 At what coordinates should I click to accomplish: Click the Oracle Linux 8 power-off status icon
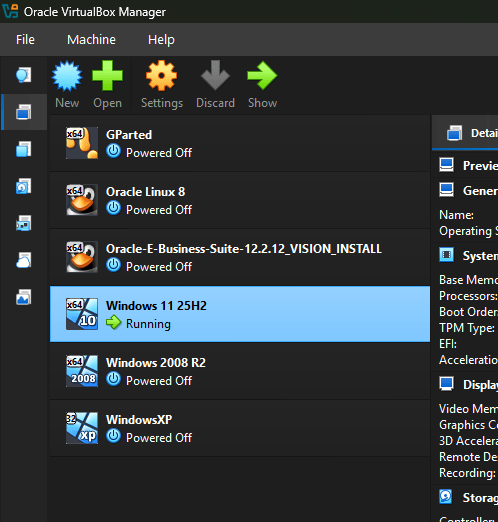[x=114, y=208]
